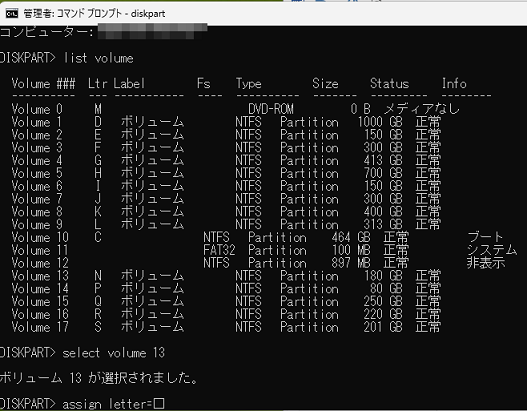The width and height of the screenshot is (527, 411).
Task: Click the 'Status' column header
Action: tap(389, 83)
